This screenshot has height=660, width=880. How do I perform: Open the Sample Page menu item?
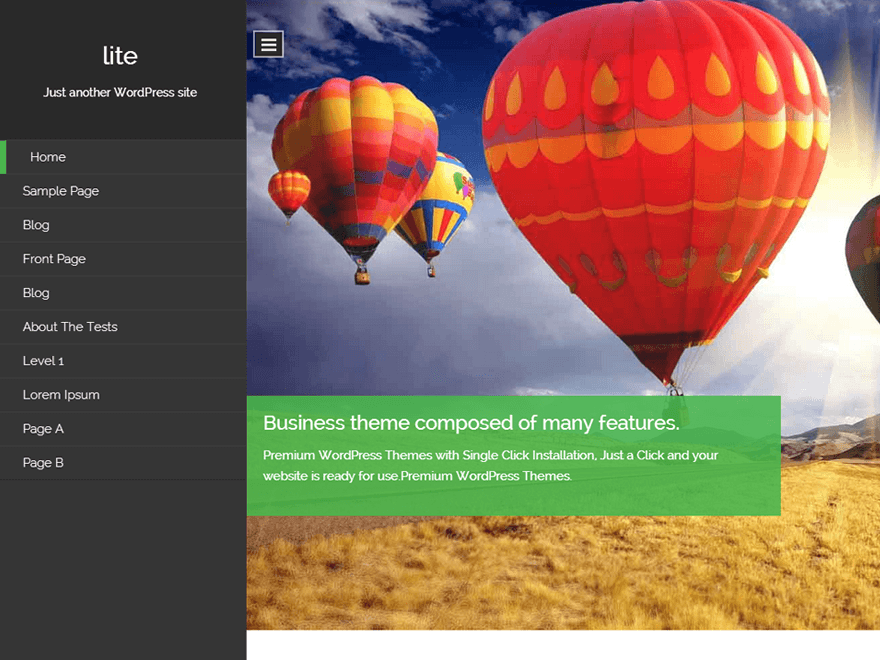click(x=59, y=190)
